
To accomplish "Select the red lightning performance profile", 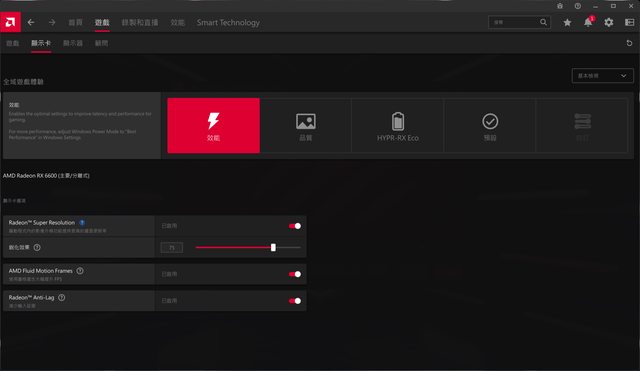I will 213,126.
